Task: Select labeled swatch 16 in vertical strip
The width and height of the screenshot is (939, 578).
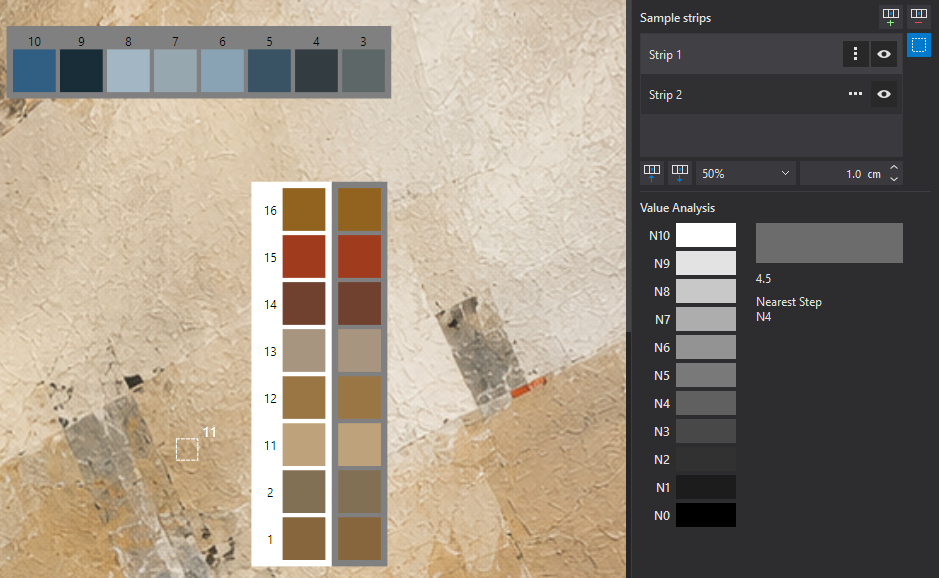Action: pyautogui.click(x=304, y=210)
